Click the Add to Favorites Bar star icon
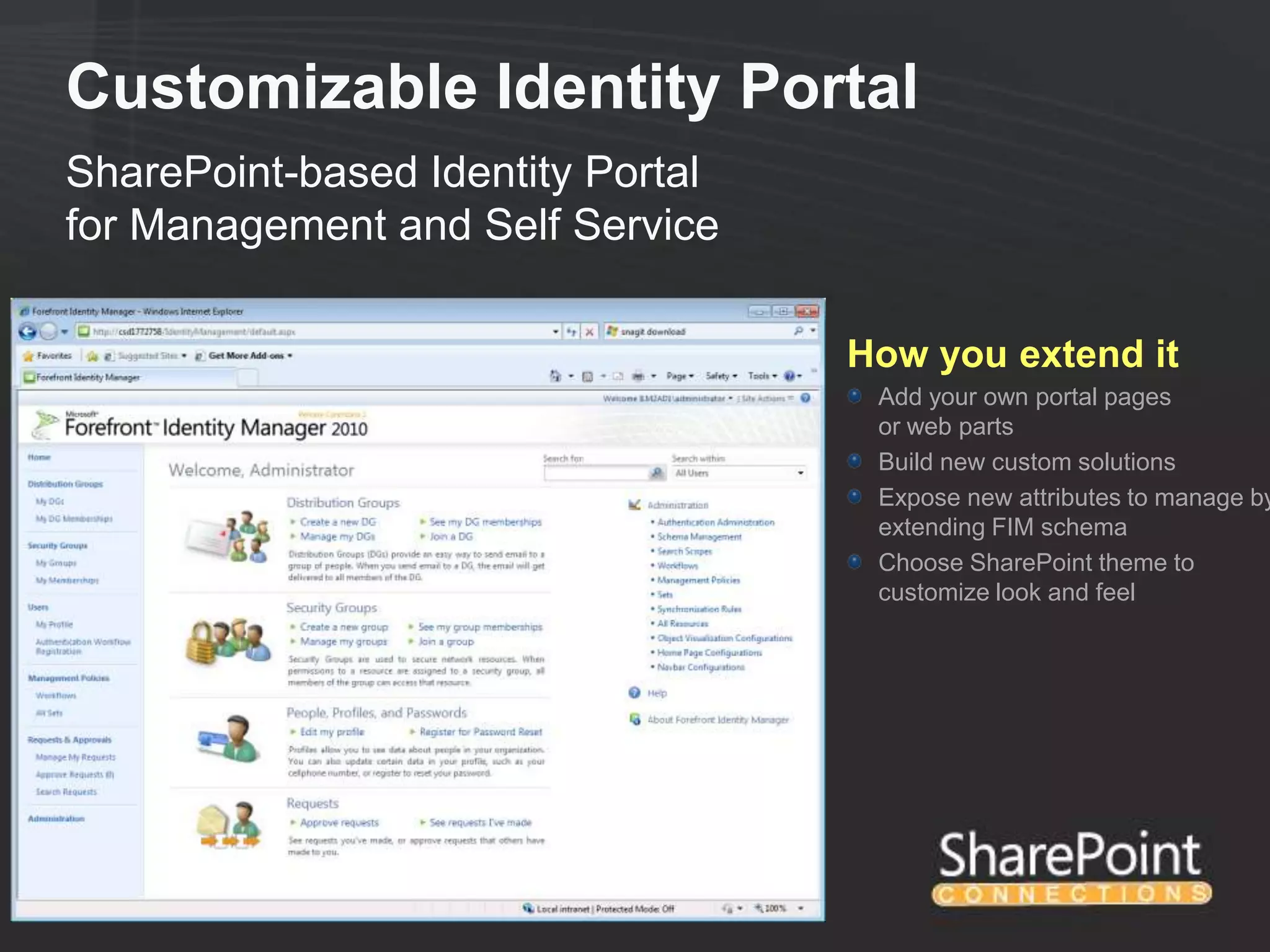Image resolution: width=1270 pixels, height=952 pixels. [x=92, y=356]
